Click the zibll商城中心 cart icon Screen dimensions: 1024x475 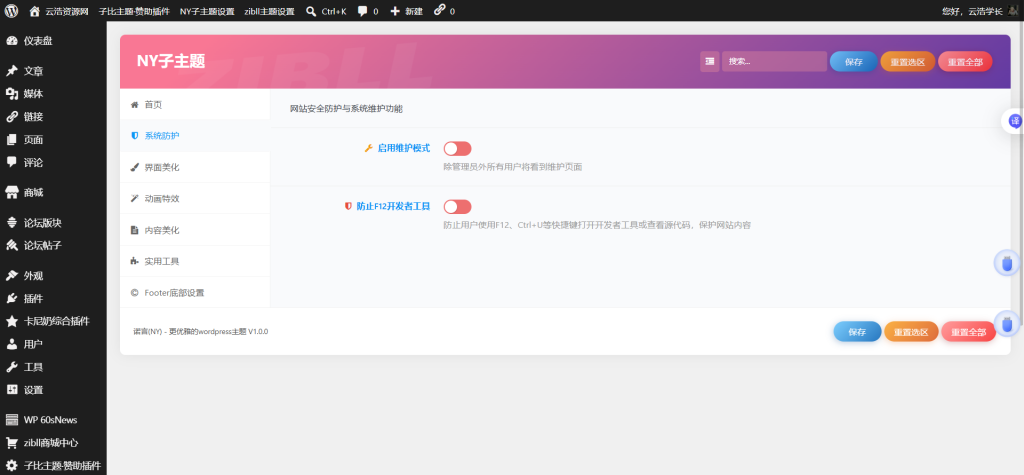(12, 443)
